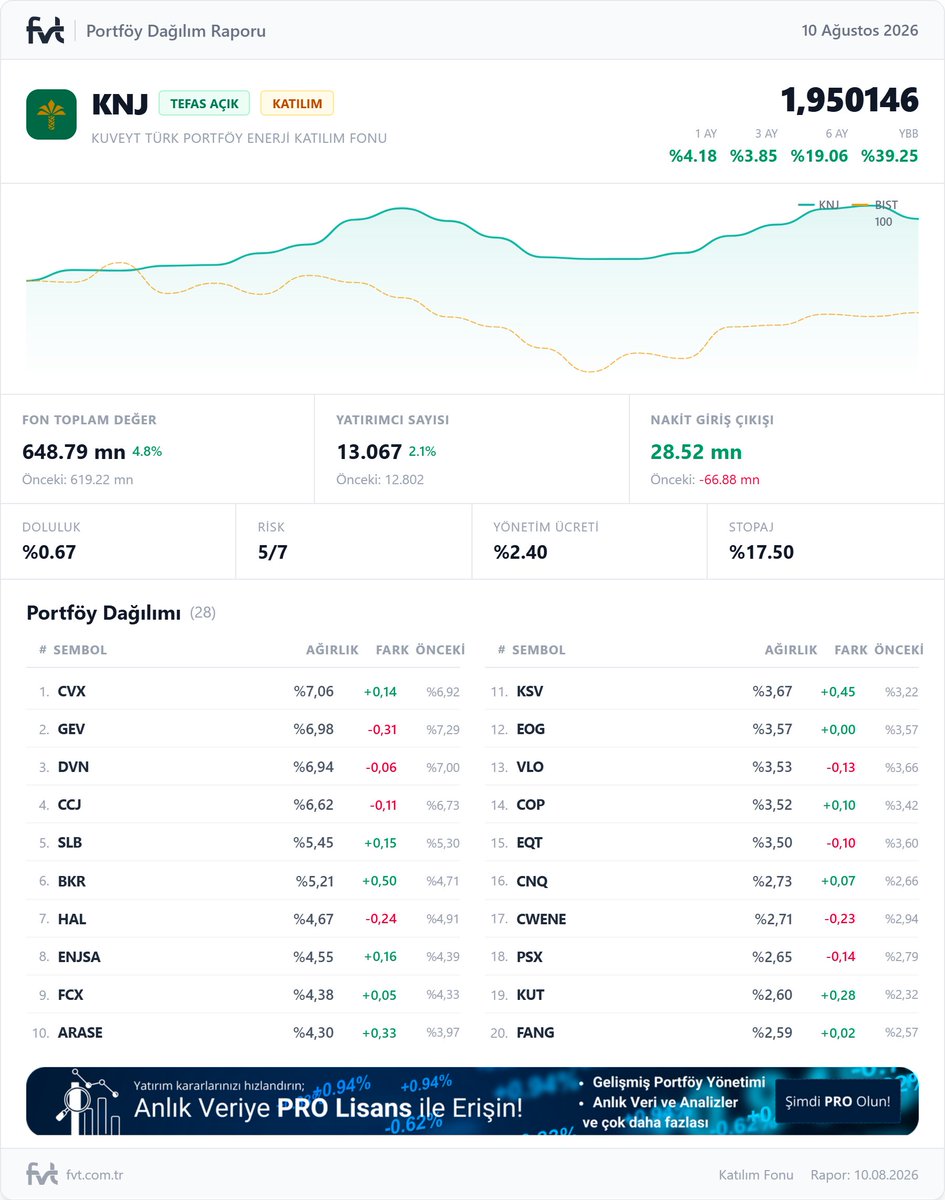
Task: Open the fvt.com.tr footer link
Action: tap(95, 1175)
